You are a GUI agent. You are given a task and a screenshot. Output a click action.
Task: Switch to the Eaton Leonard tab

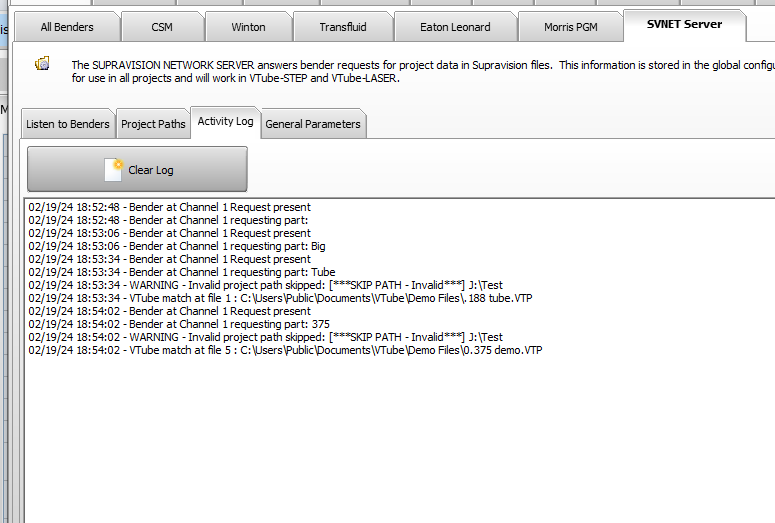pos(455,27)
